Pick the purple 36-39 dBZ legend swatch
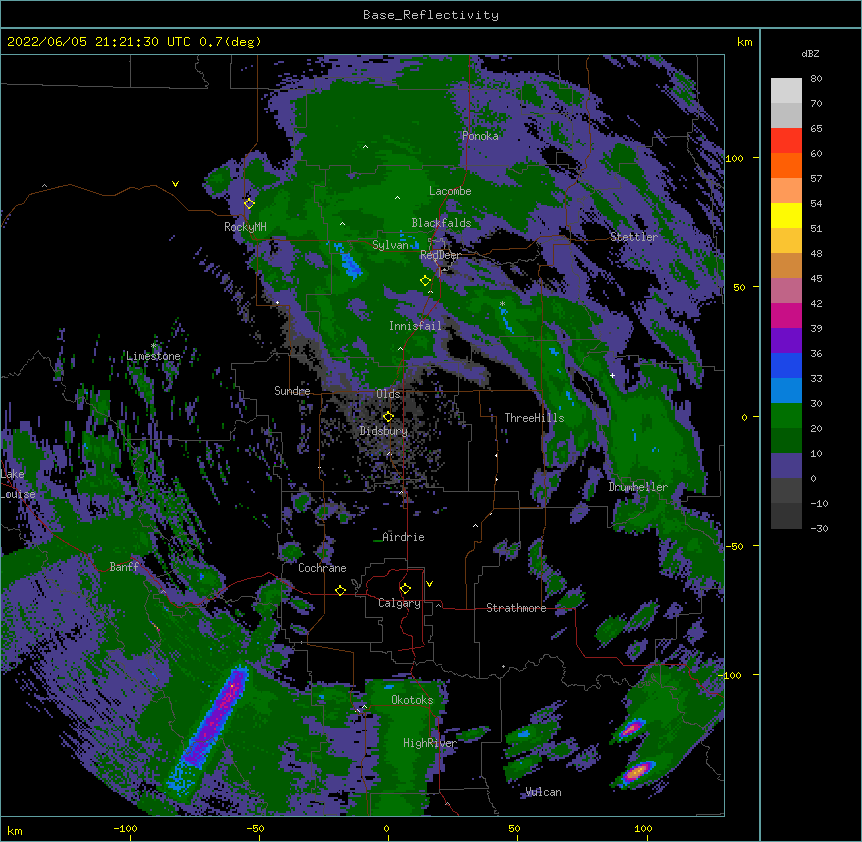862x842 pixels. 786,341
